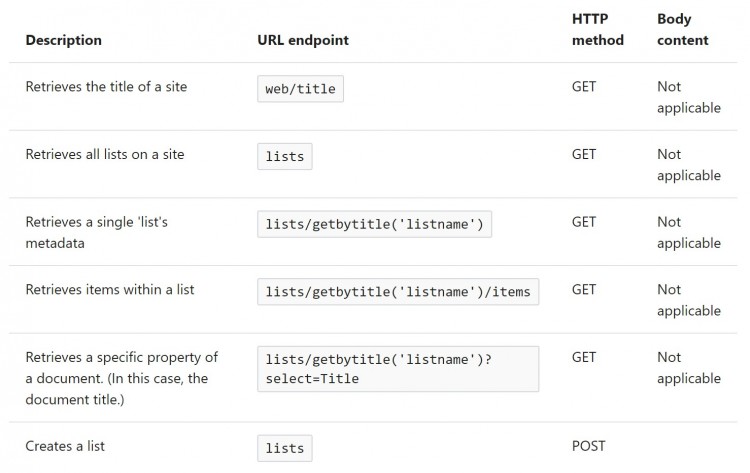Click the POST method cell
The height and width of the screenshot is (473, 750).
click(x=588, y=446)
